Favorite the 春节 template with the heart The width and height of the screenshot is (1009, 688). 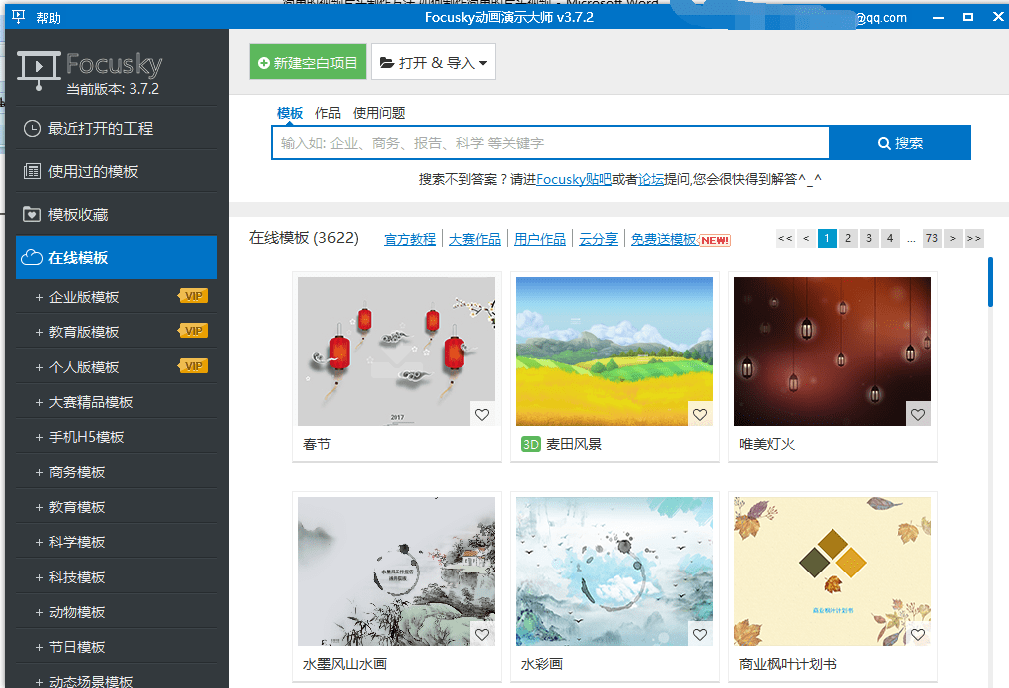(x=482, y=415)
